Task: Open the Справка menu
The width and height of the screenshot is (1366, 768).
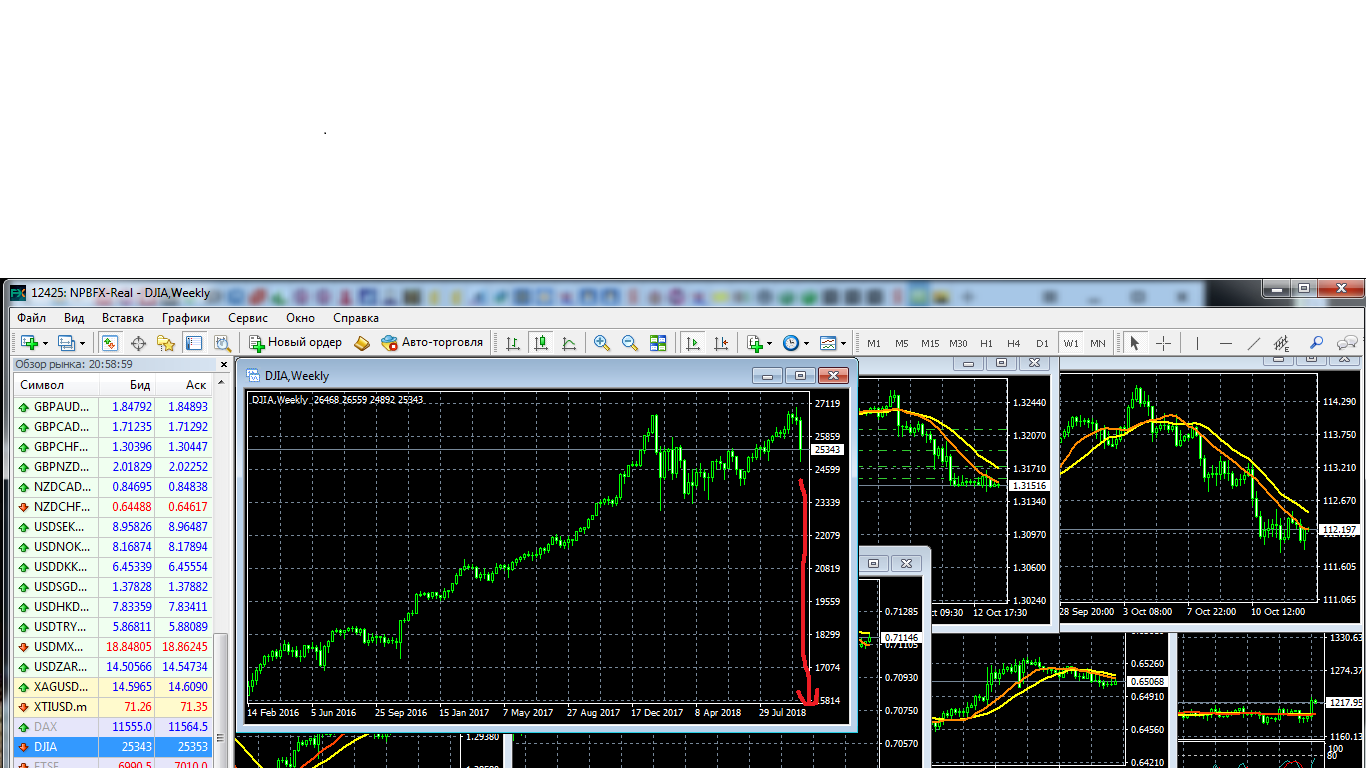Action: tap(355, 318)
